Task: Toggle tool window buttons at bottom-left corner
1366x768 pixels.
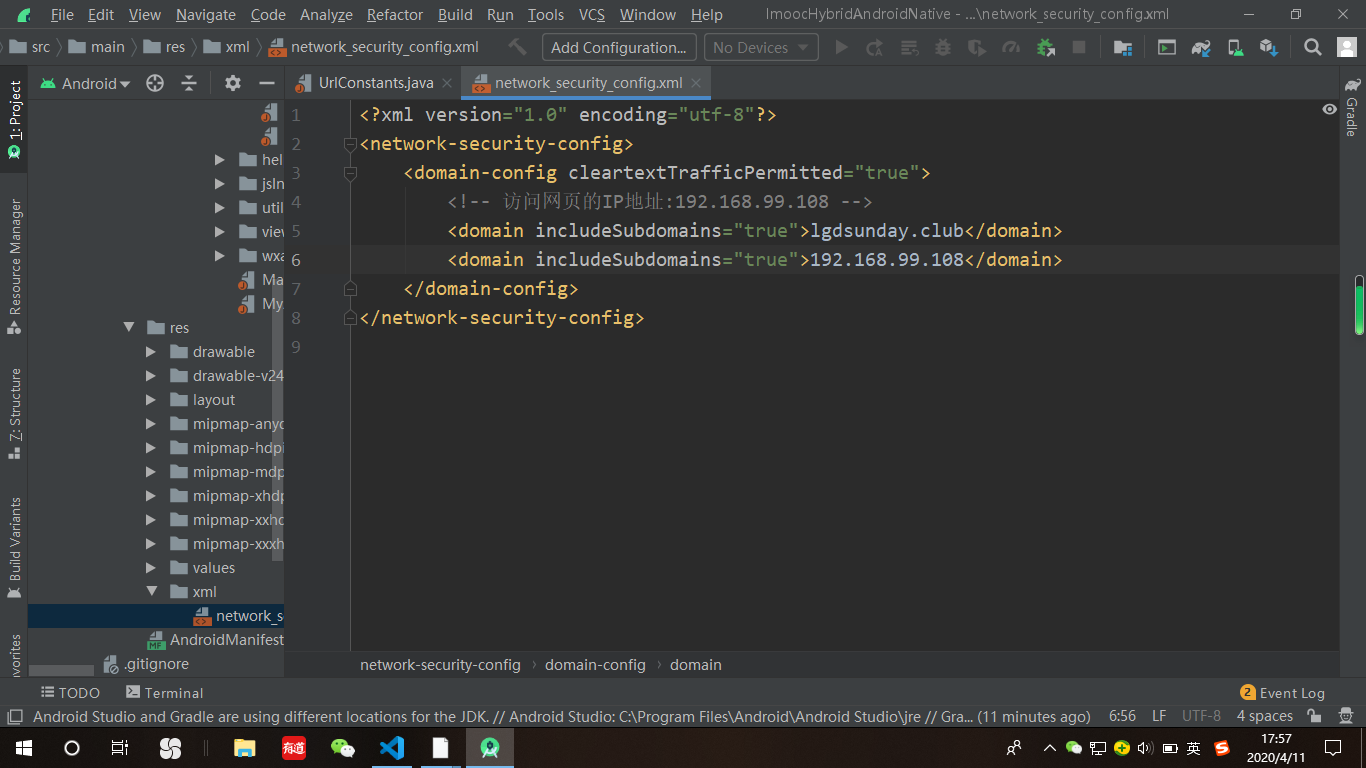Action: pos(14,716)
